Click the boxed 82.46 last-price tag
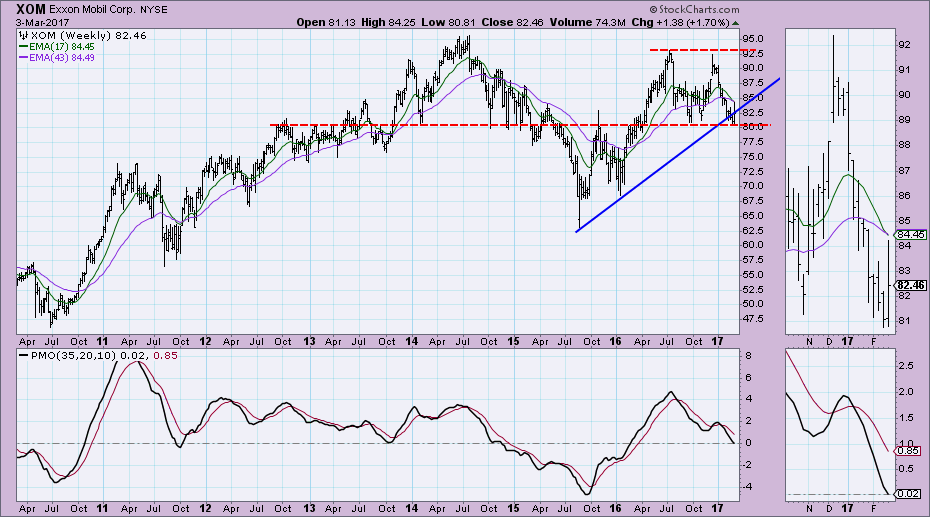 click(x=913, y=284)
